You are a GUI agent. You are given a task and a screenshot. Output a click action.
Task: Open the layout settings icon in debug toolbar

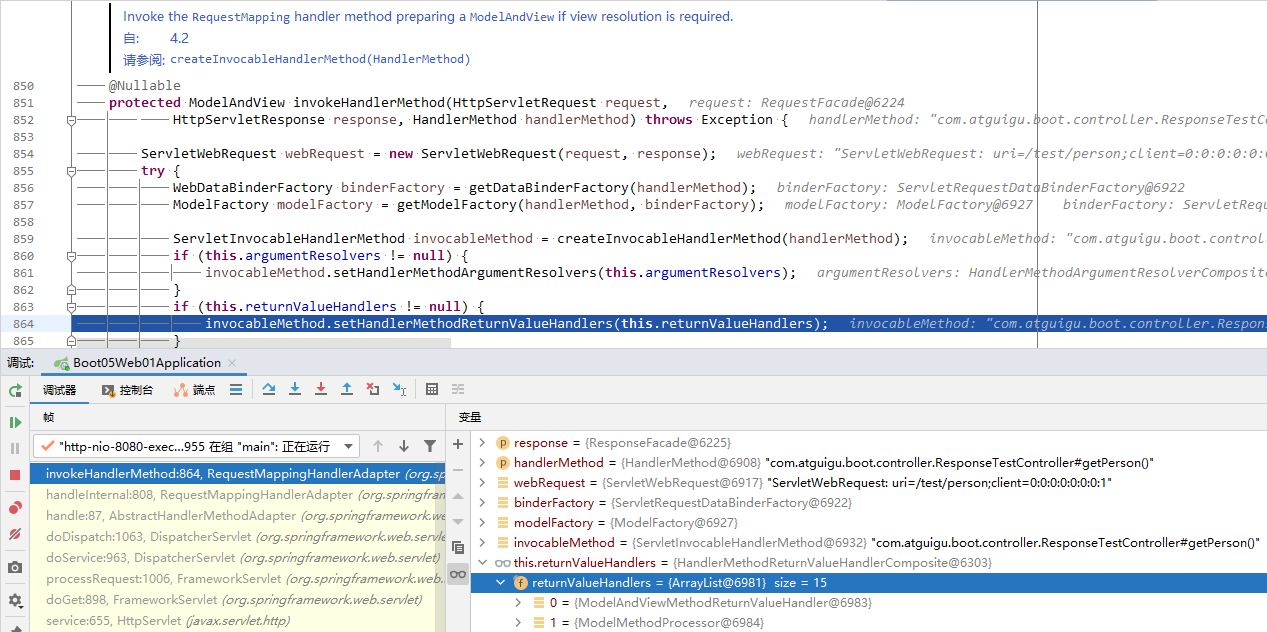(458, 389)
